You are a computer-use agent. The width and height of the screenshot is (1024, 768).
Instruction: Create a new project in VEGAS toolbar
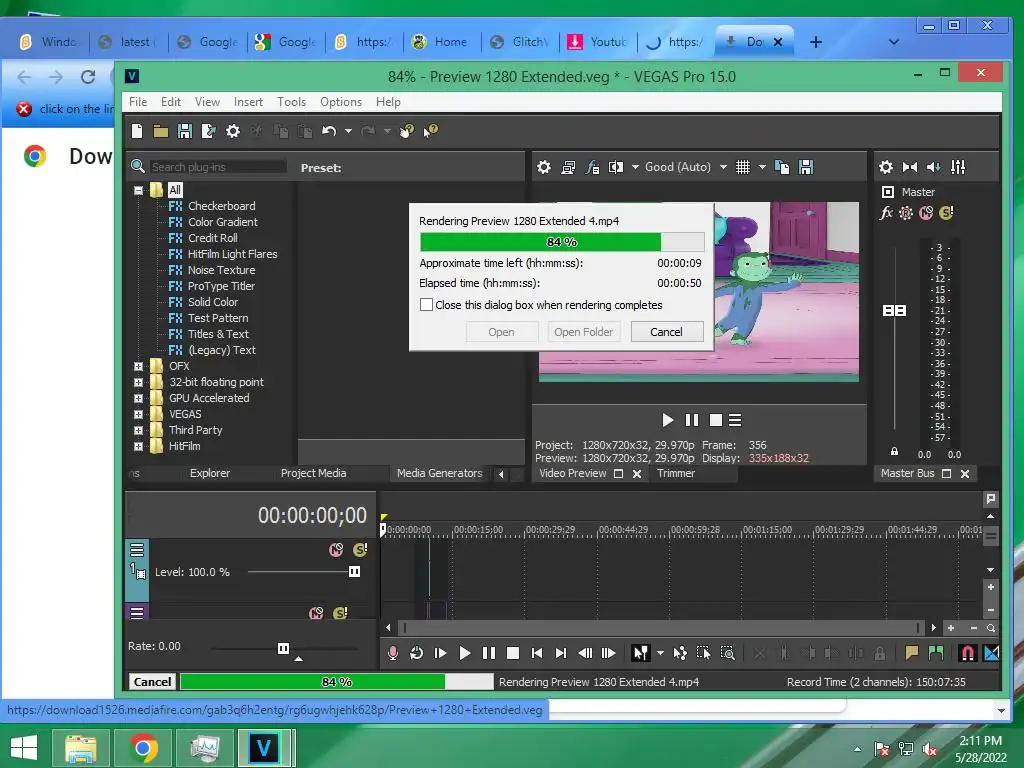[x=137, y=131]
